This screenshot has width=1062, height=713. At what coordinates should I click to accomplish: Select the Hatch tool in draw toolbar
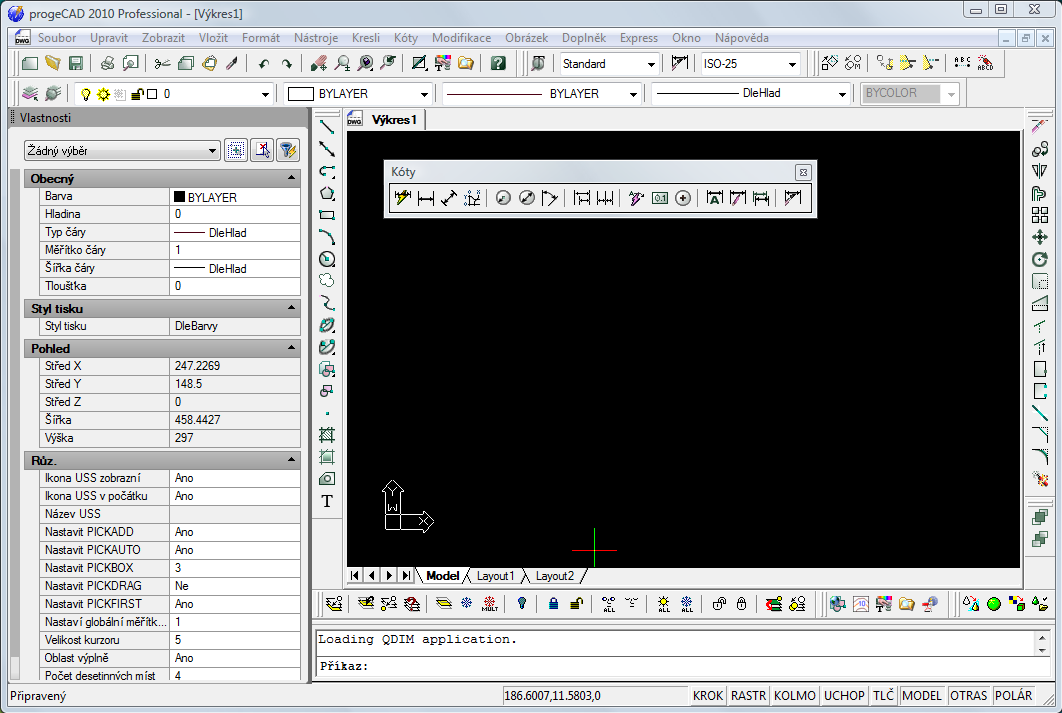pyautogui.click(x=327, y=435)
